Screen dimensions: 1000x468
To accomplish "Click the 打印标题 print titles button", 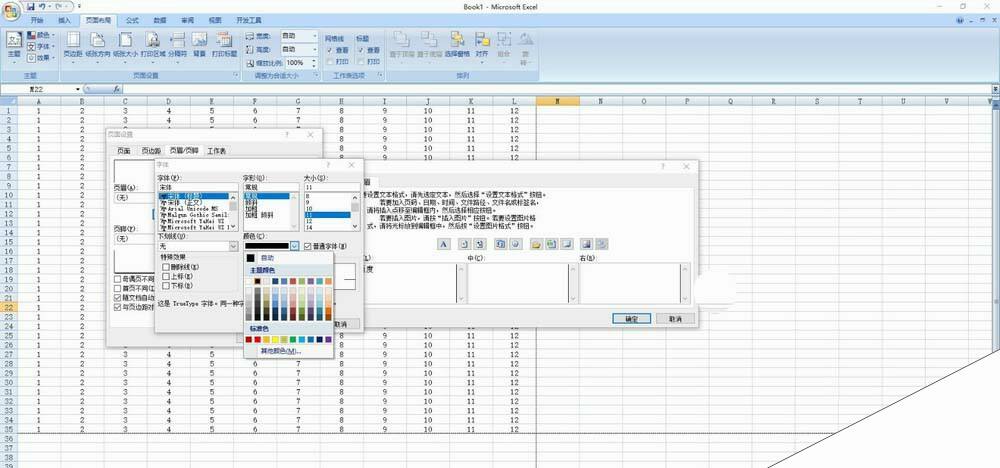I will coord(224,46).
